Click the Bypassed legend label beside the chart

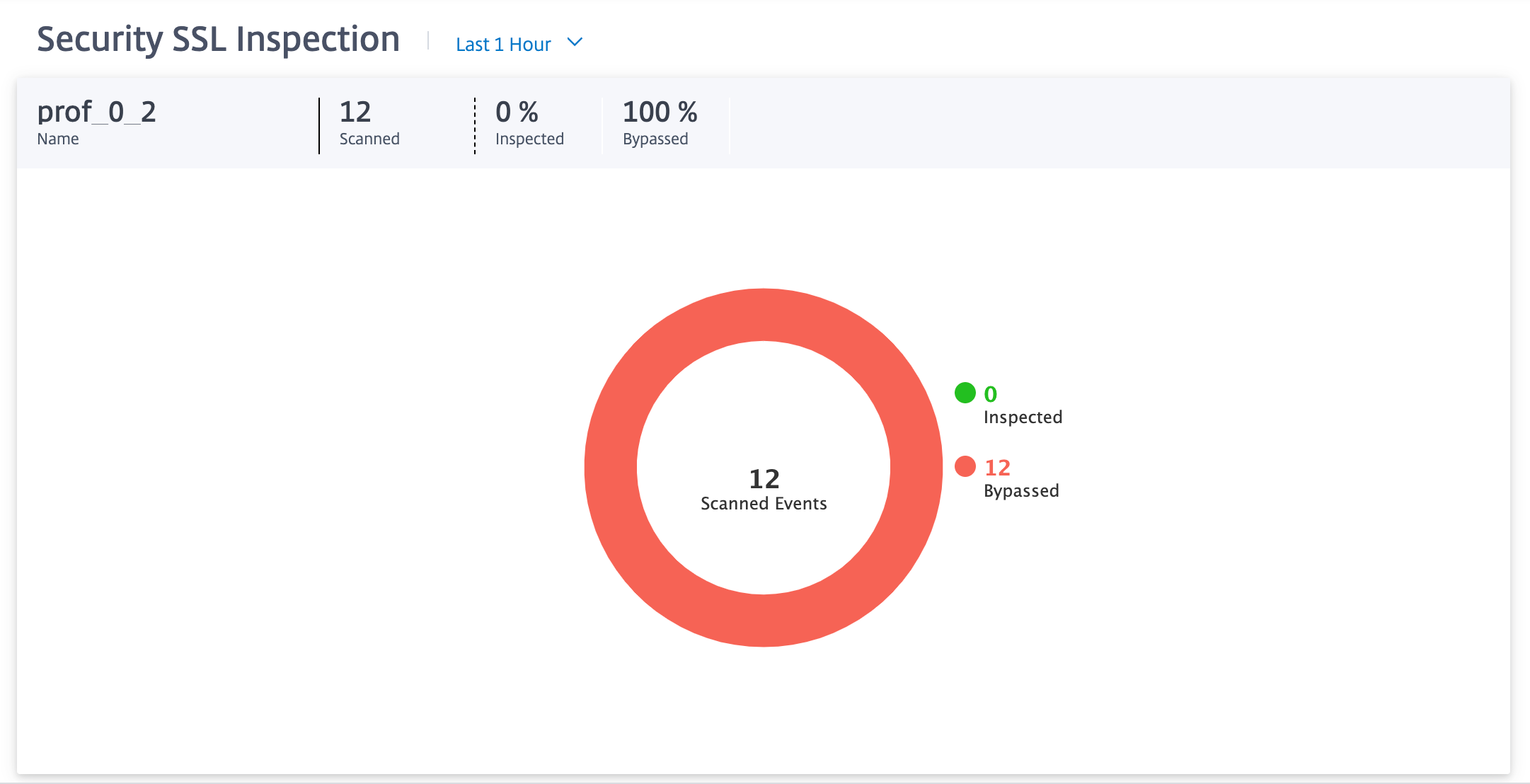click(x=1021, y=491)
